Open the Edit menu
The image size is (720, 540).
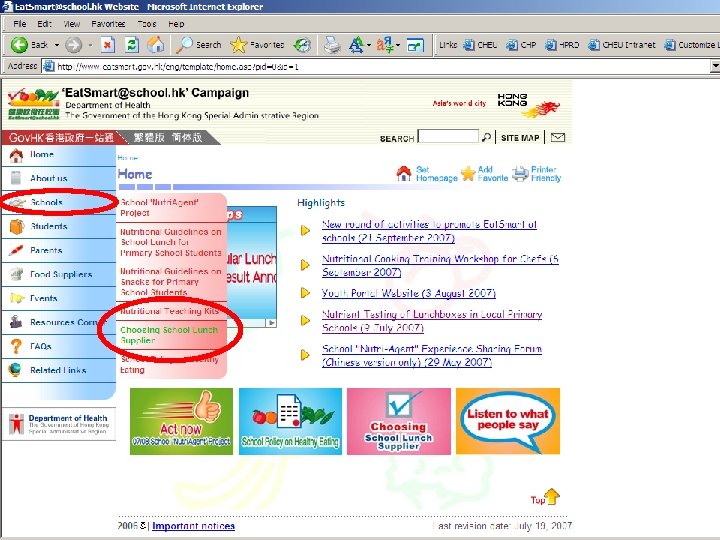44,24
